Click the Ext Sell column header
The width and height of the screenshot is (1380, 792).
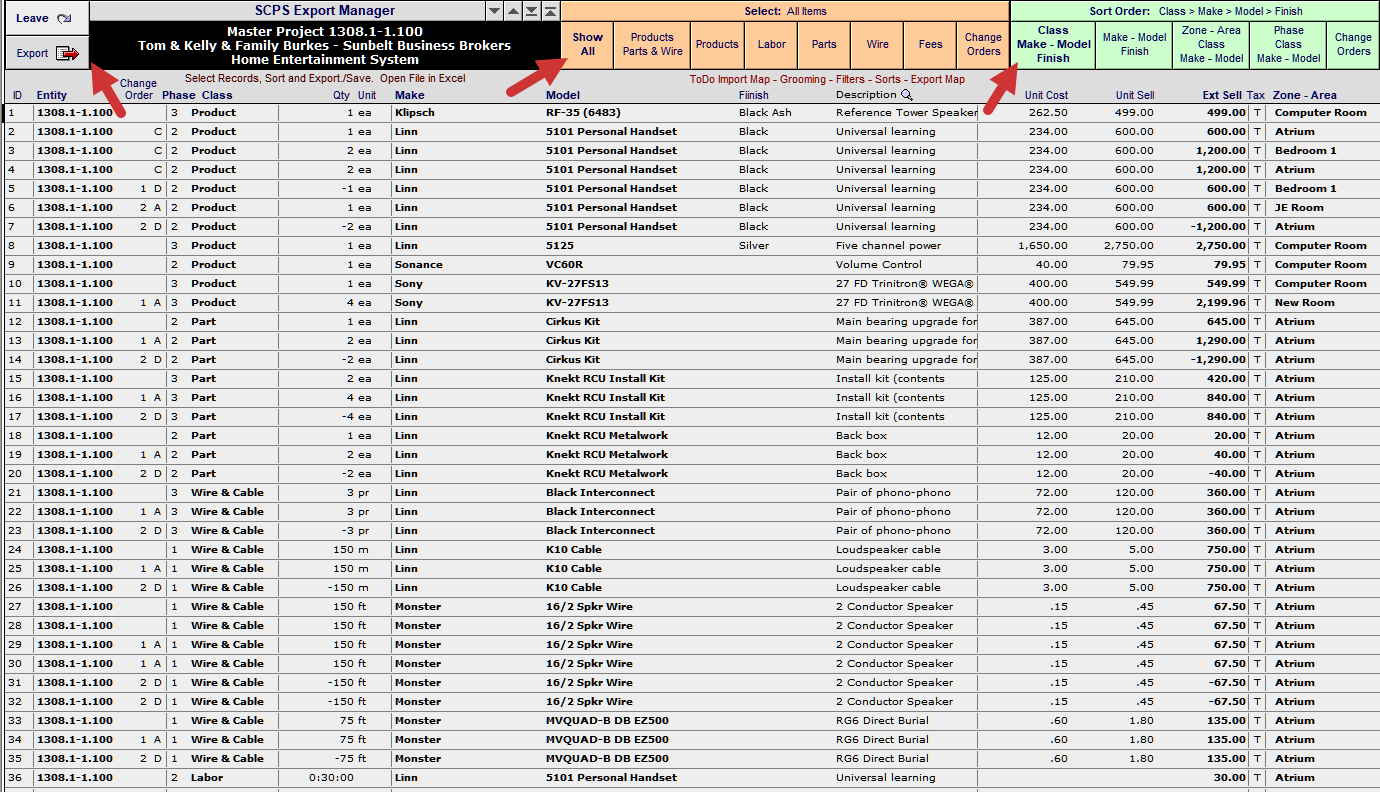[x=1222, y=96]
